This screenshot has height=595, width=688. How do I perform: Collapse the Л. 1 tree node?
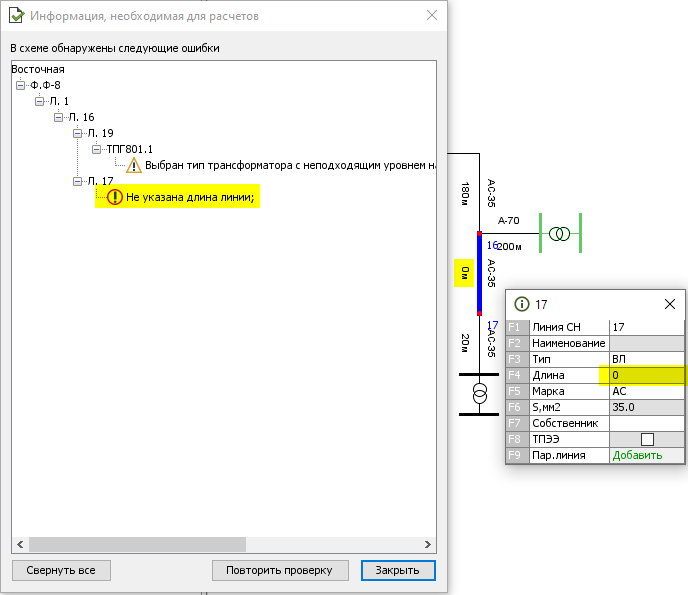point(39,101)
